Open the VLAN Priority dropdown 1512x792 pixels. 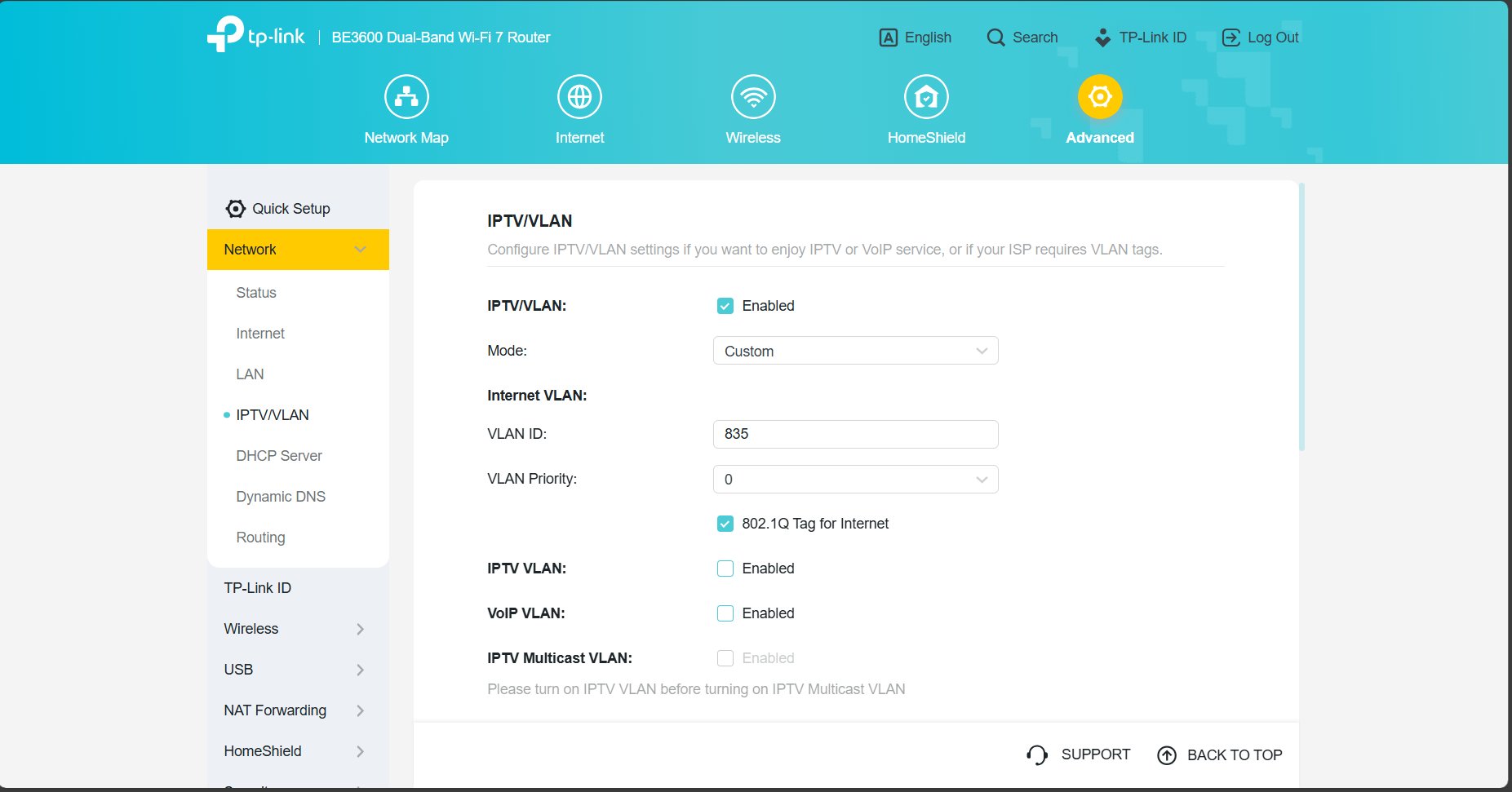click(x=855, y=479)
